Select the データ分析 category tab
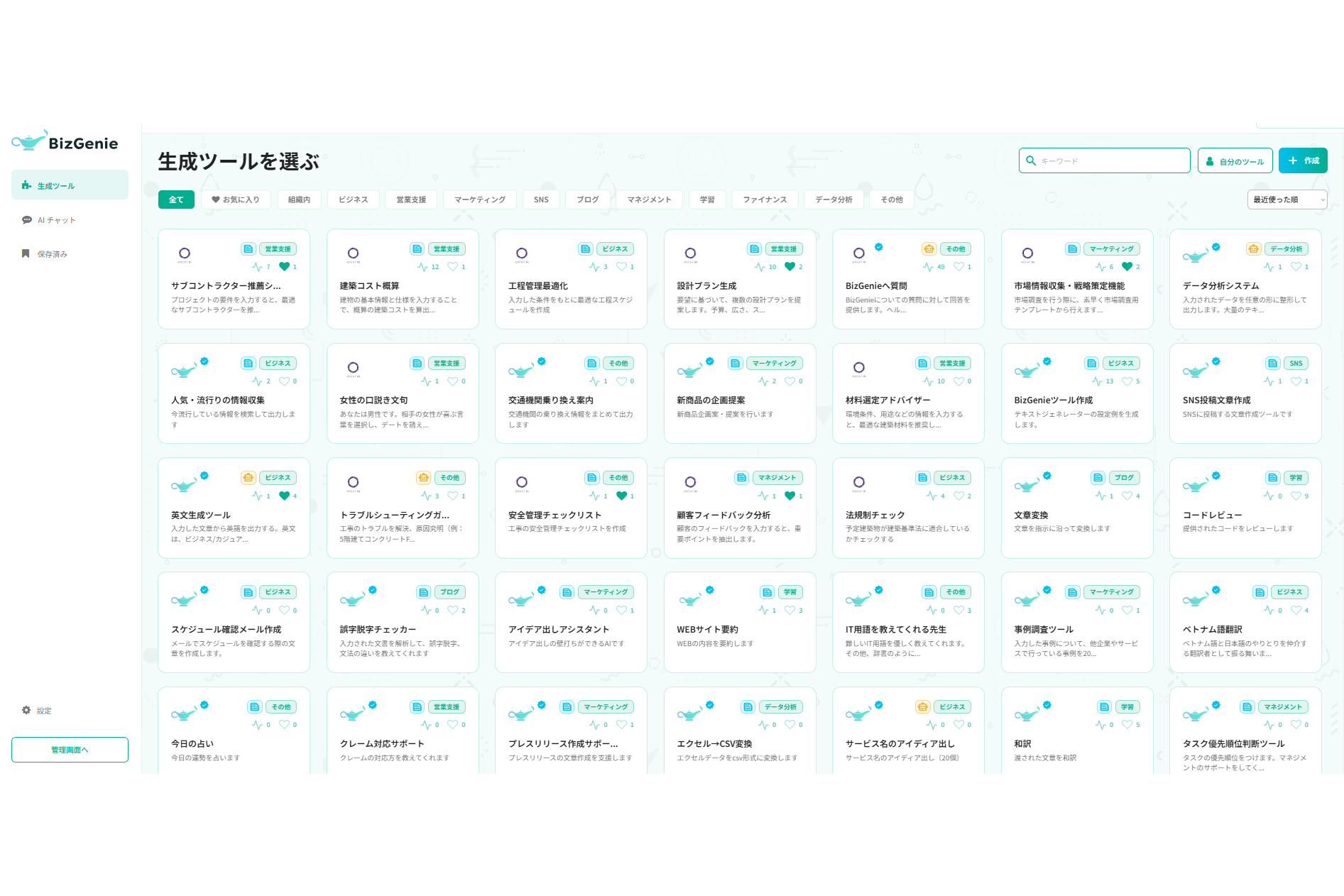Image resolution: width=1344 pixels, height=896 pixels. coord(834,200)
